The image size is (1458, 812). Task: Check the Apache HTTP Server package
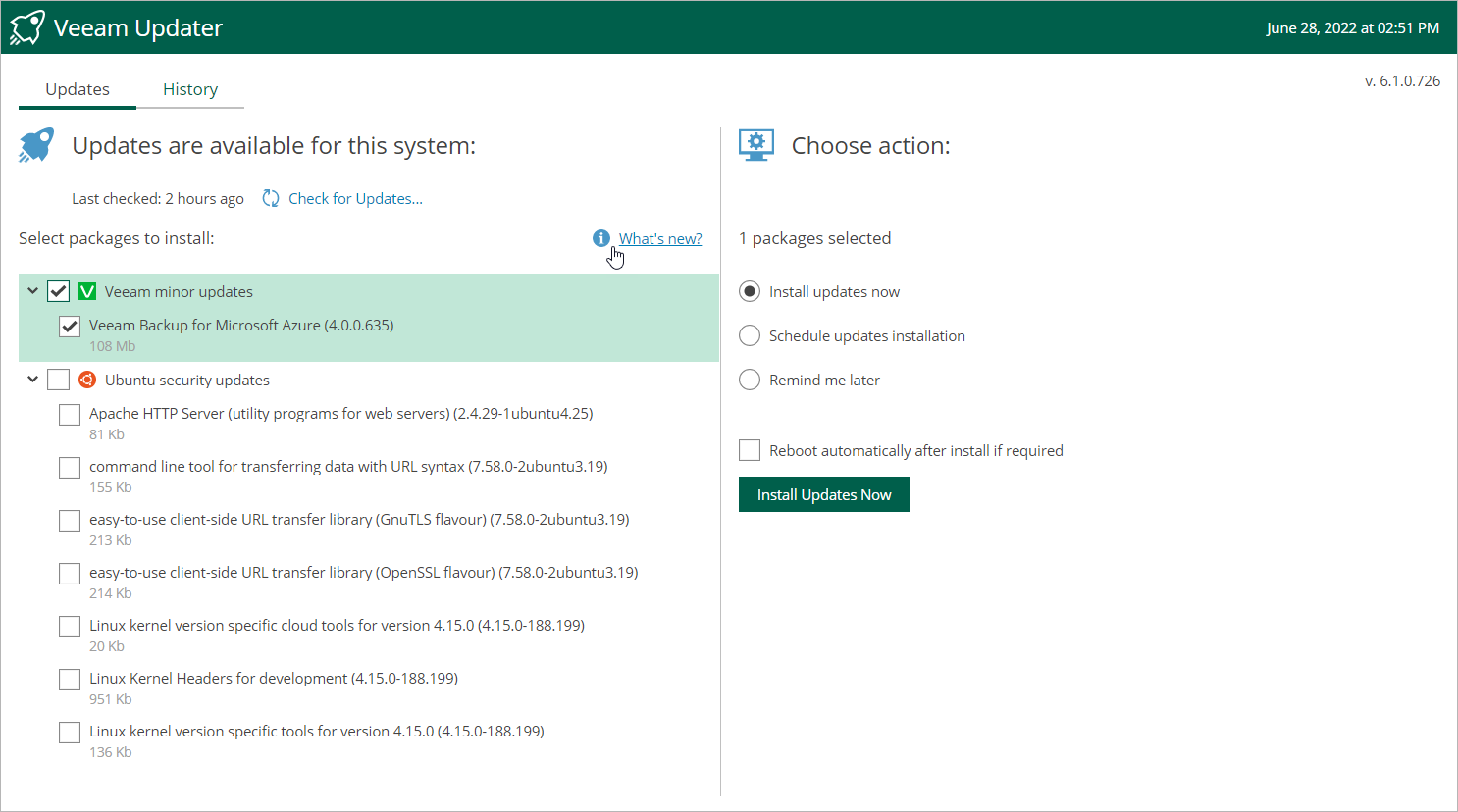tap(70, 415)
